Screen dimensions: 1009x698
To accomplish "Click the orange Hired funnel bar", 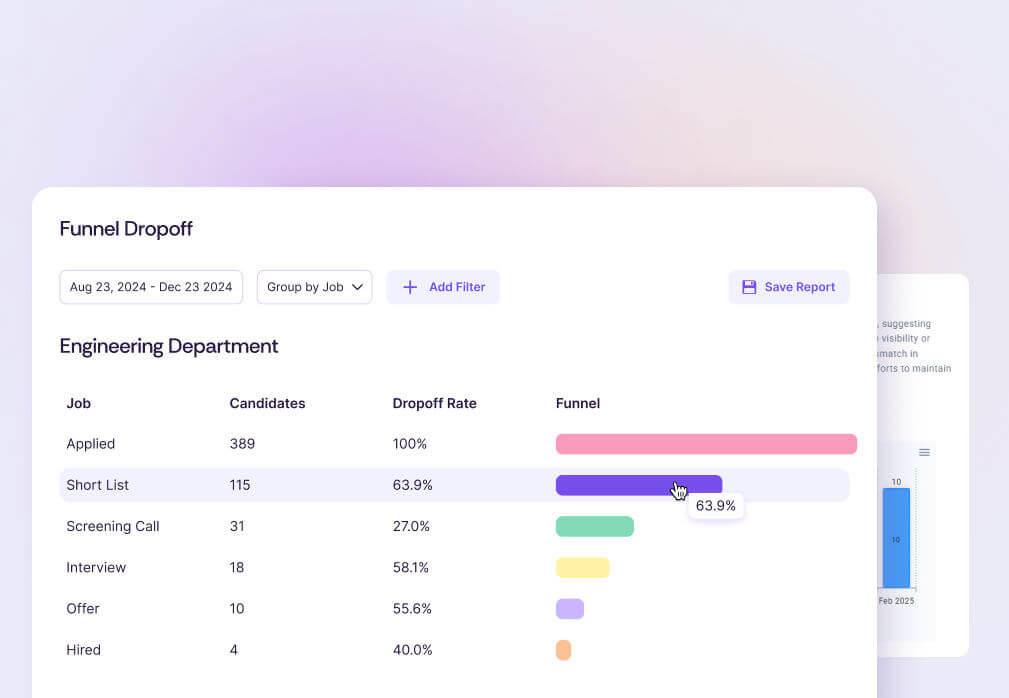I will click(563, 650).
